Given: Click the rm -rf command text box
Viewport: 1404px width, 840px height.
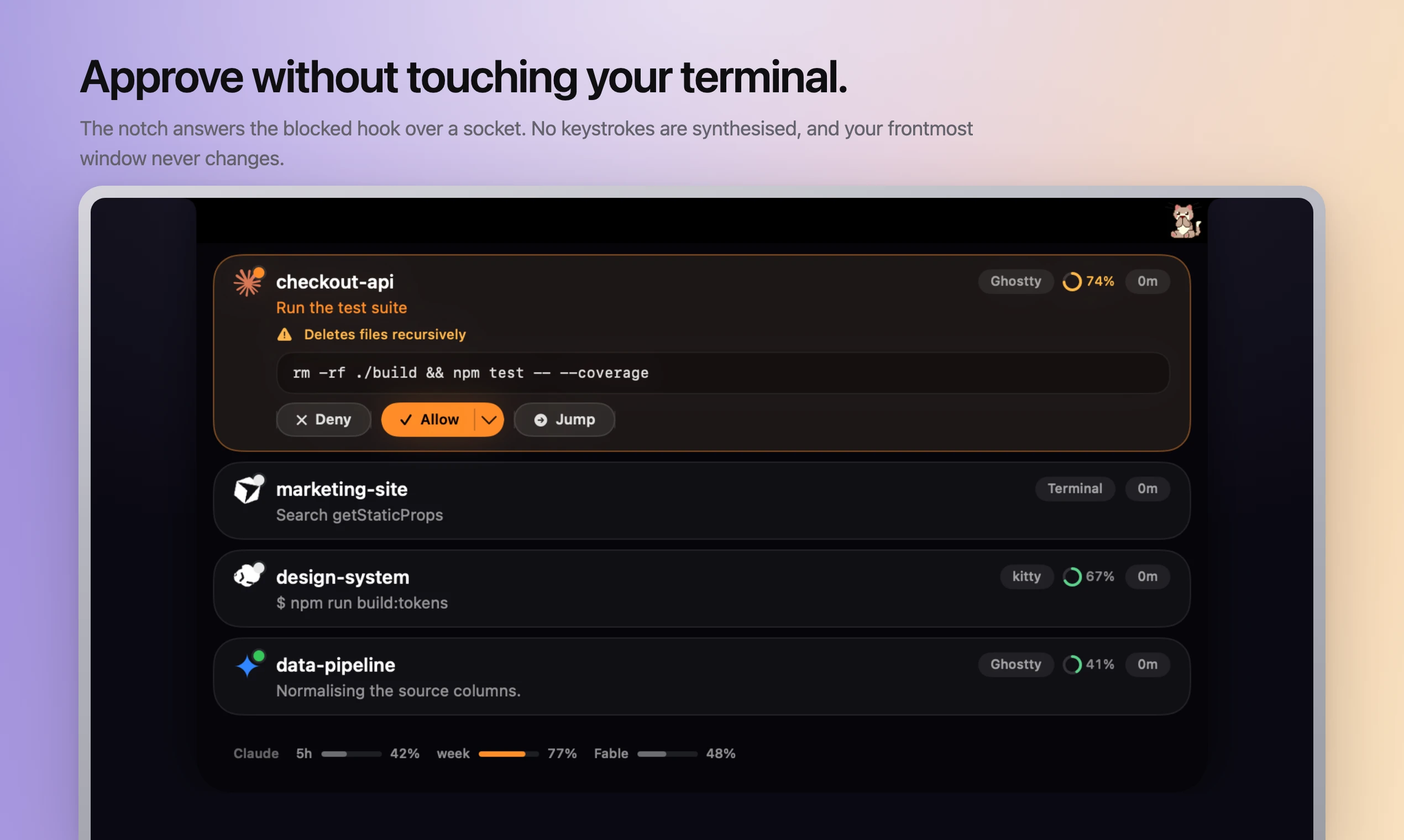Looking at the screenshot, I should coord(722,373).
